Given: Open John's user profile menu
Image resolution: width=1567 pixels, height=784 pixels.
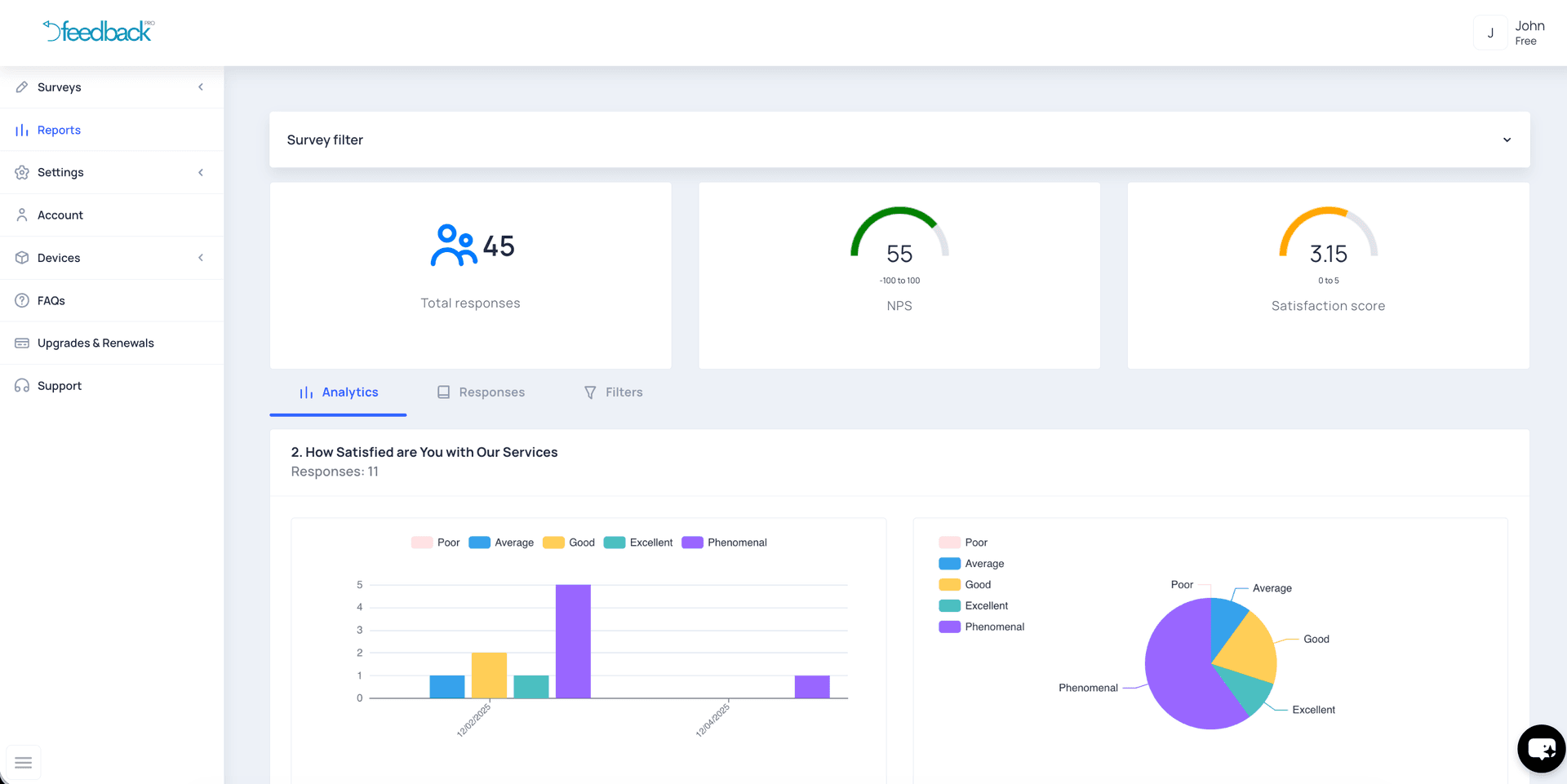Looking at the screenshot, I should click(1511, 33).
